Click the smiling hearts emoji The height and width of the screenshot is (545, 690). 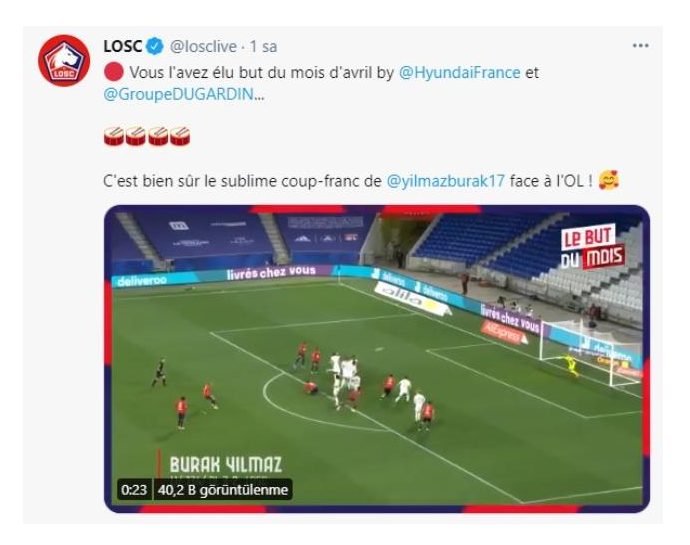(609, 180)
